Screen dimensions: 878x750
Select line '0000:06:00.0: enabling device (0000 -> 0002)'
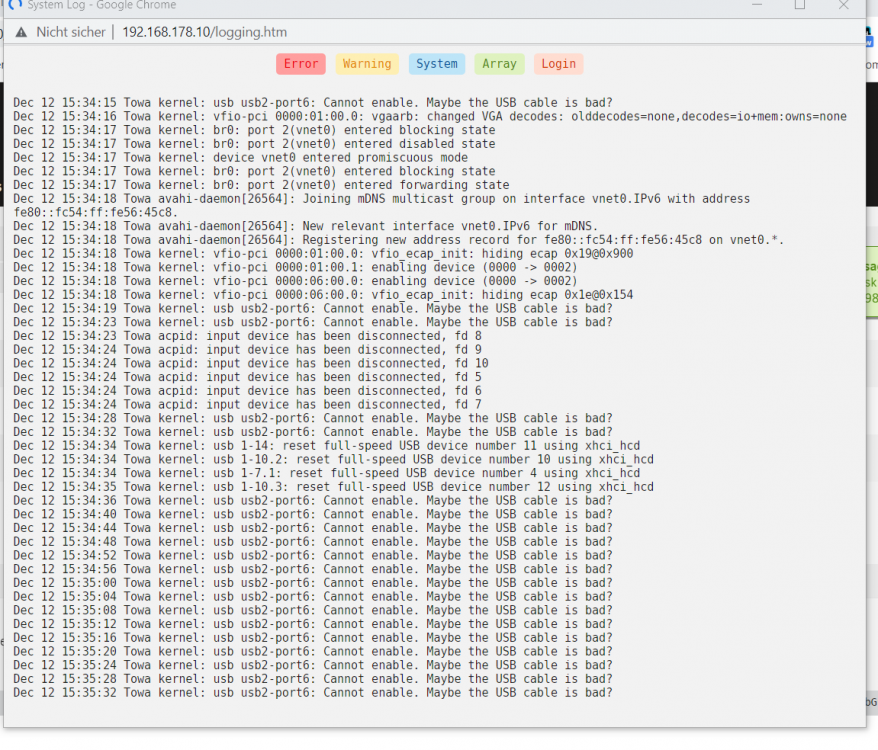(295, 281)
